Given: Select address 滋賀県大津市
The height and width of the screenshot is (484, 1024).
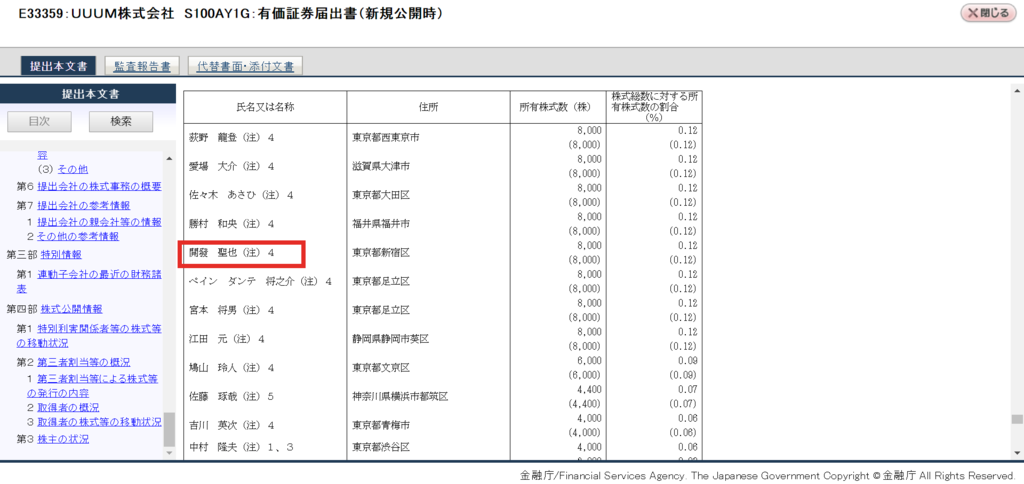Looking at the screenshot, I should coord(379,167).
